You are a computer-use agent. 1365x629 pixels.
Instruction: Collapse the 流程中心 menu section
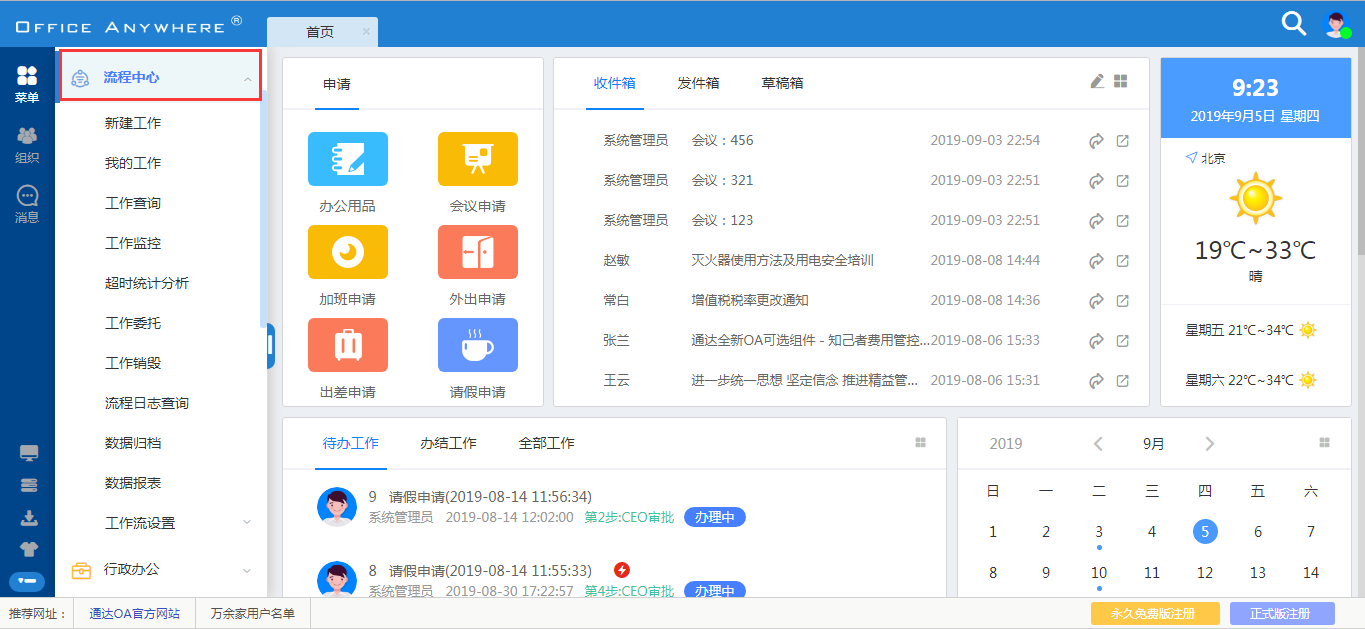[246, 78]
